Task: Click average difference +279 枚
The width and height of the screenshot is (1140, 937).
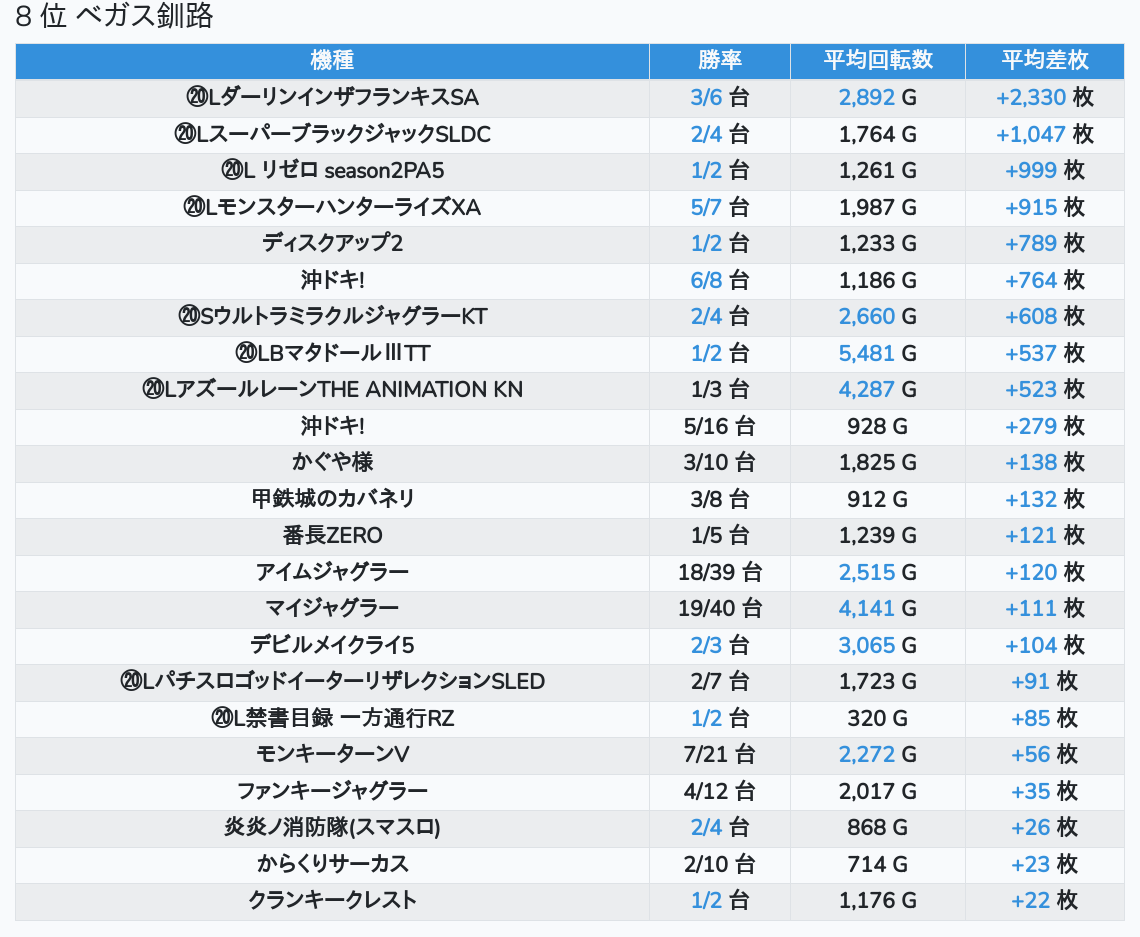Action: (x=1045, y=426)
